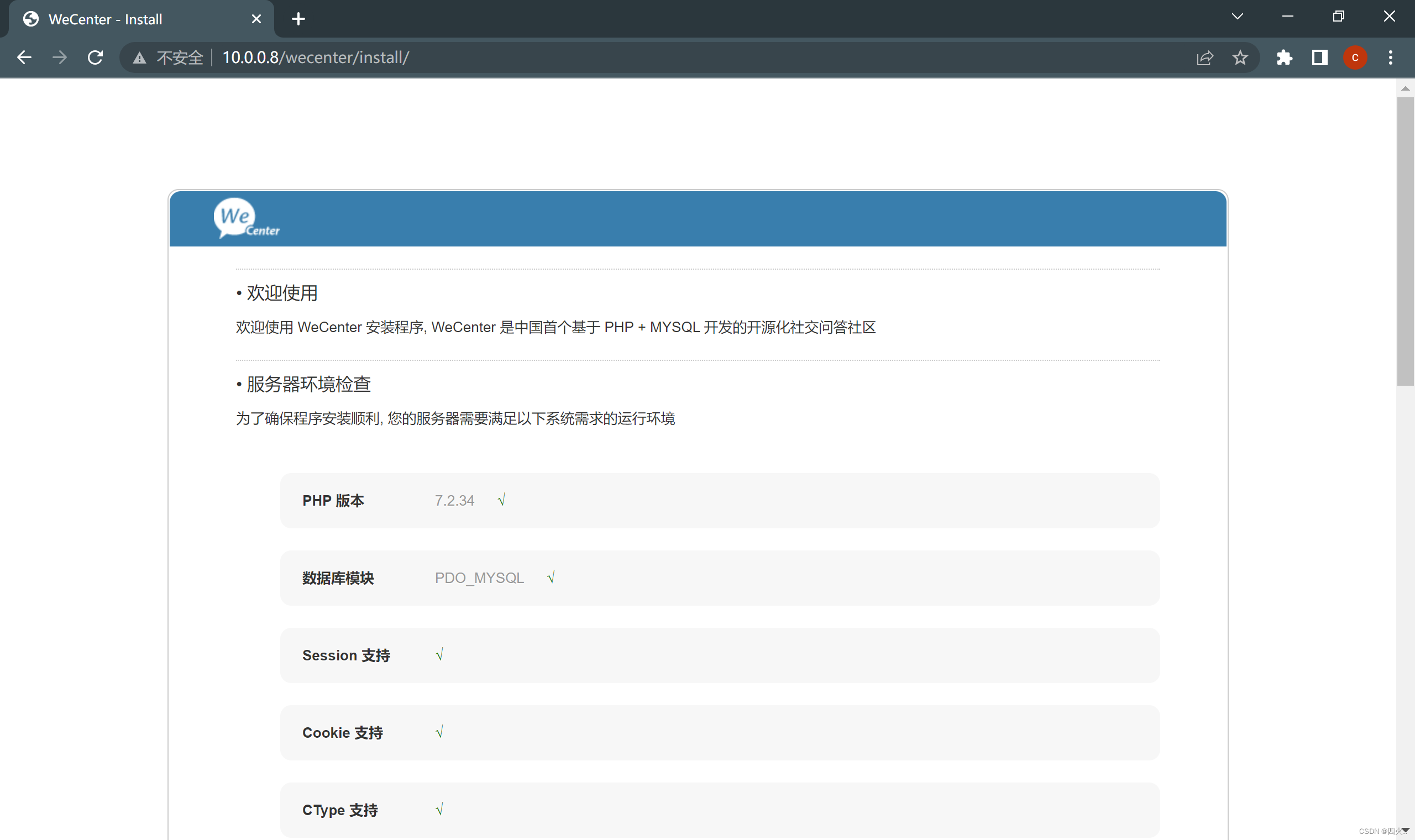Toggle the tab audio by clicking tab favicon
Screen dimensions: 1415x840
31,19
